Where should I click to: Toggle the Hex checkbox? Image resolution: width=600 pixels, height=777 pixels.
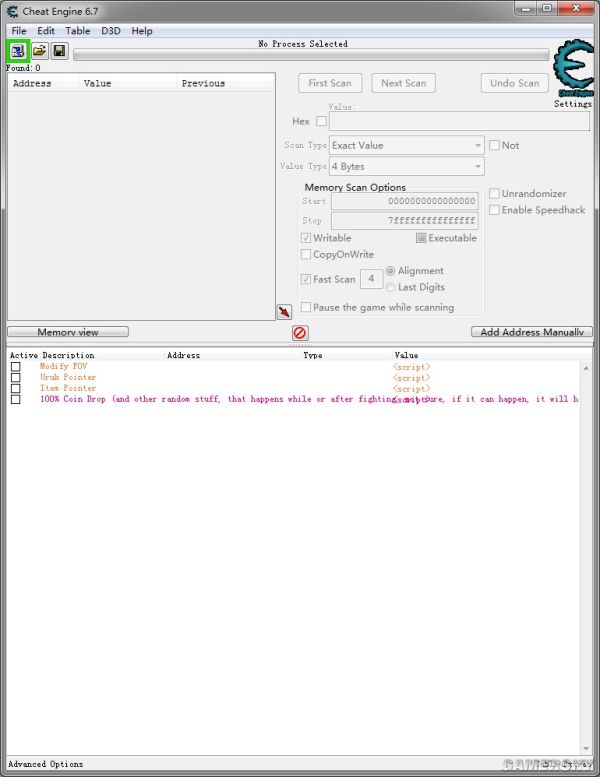[x=322, y=121]
